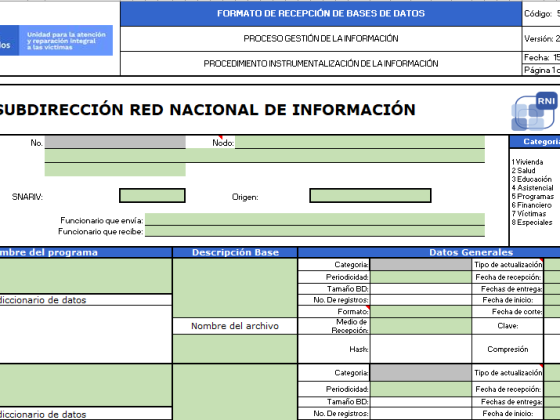
Task: Select the 3 Educación category entry
Action: click(531, 179)
